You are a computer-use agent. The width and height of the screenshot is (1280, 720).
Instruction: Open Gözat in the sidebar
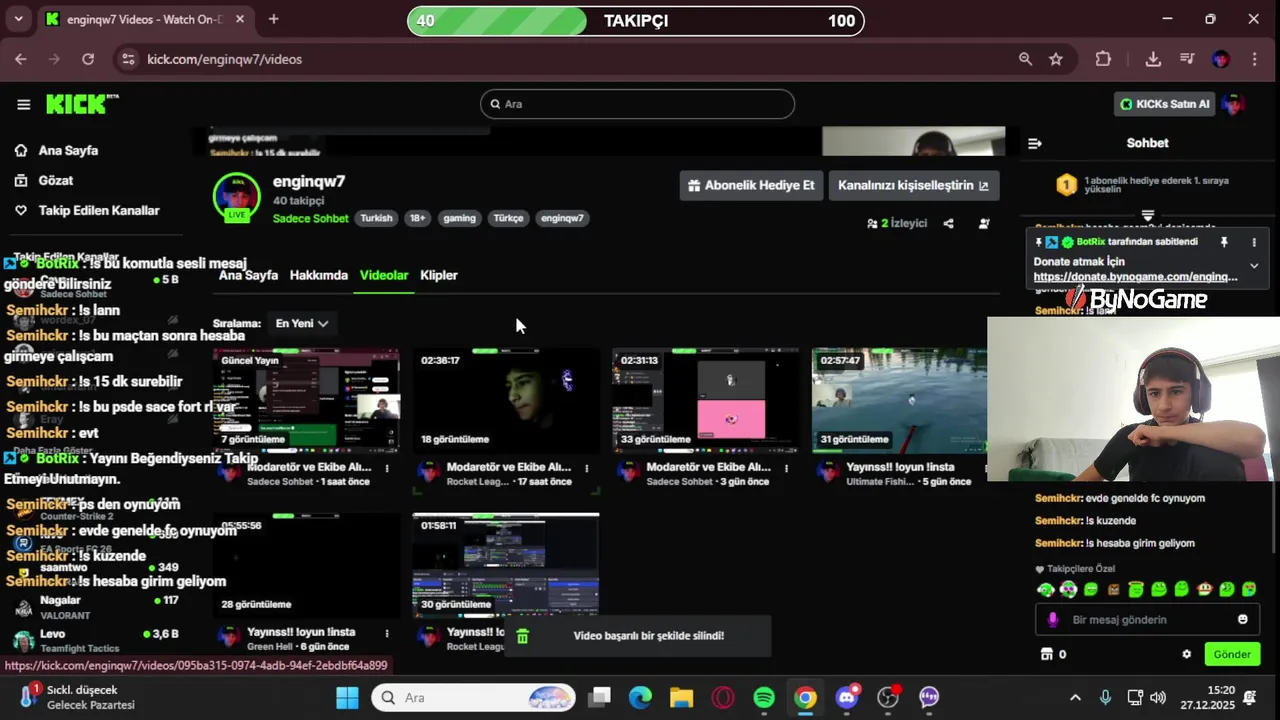(x=55, y=180)
